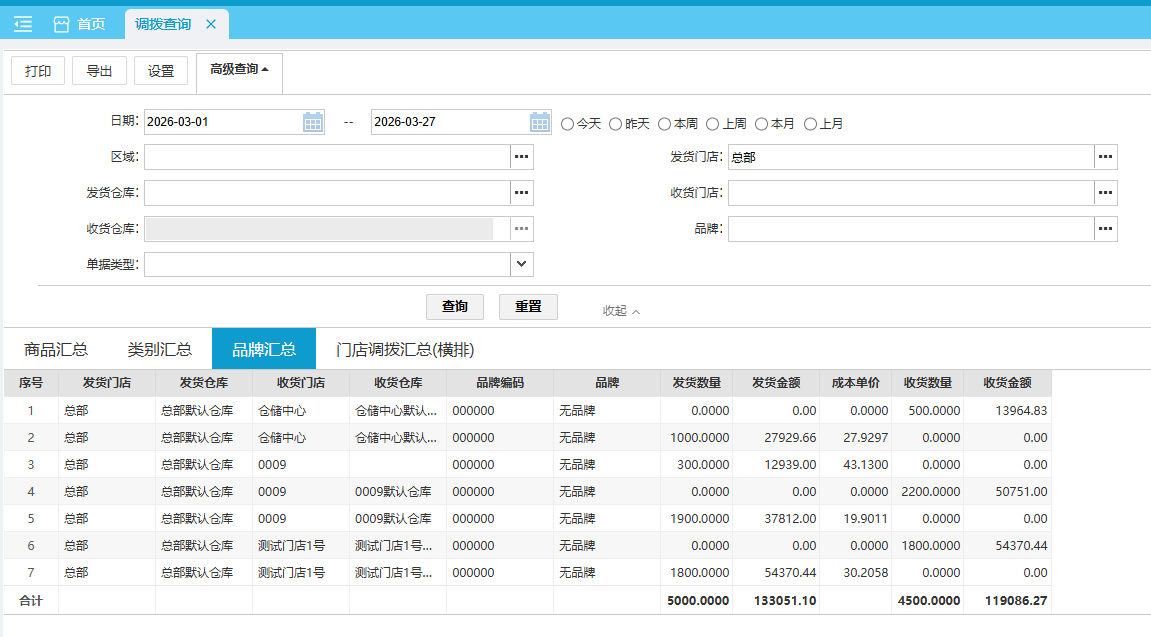The image size is (1151, 637).
Task: Open the 品牌 lookup ellipsis button
Action: (x=1105, y=229)
